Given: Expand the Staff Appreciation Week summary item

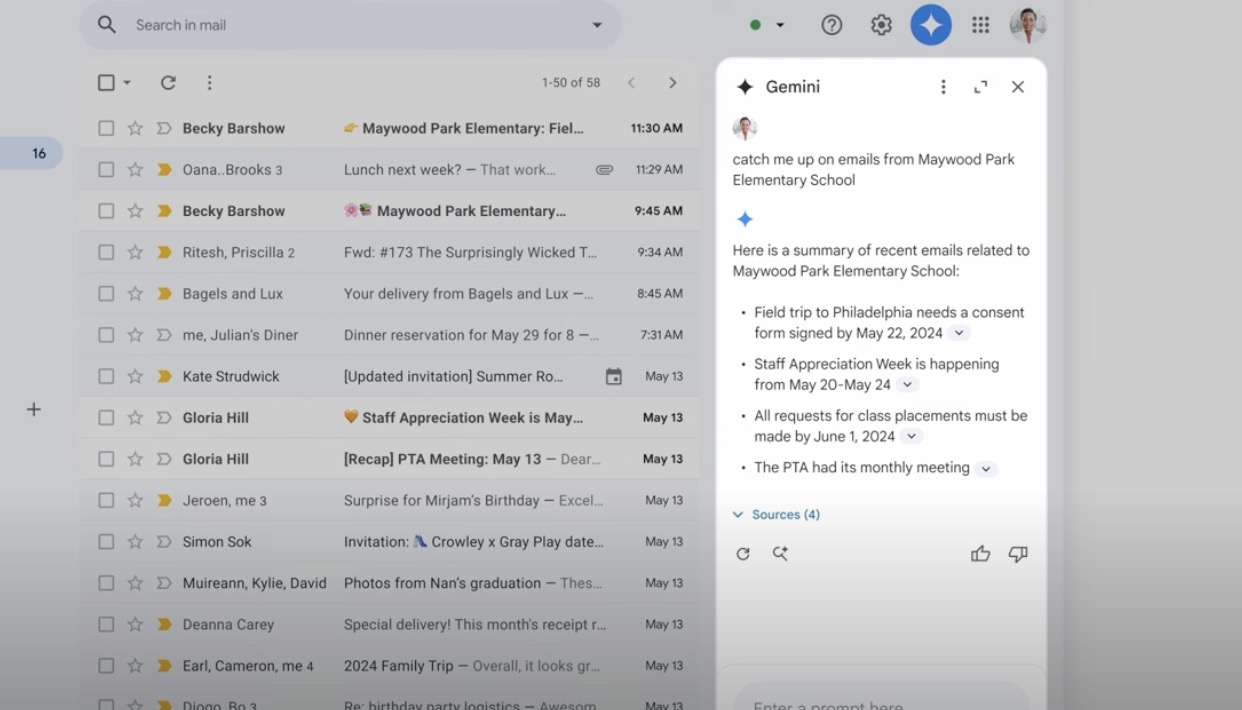Looking at the screenshot, I should tap(907, 385).
